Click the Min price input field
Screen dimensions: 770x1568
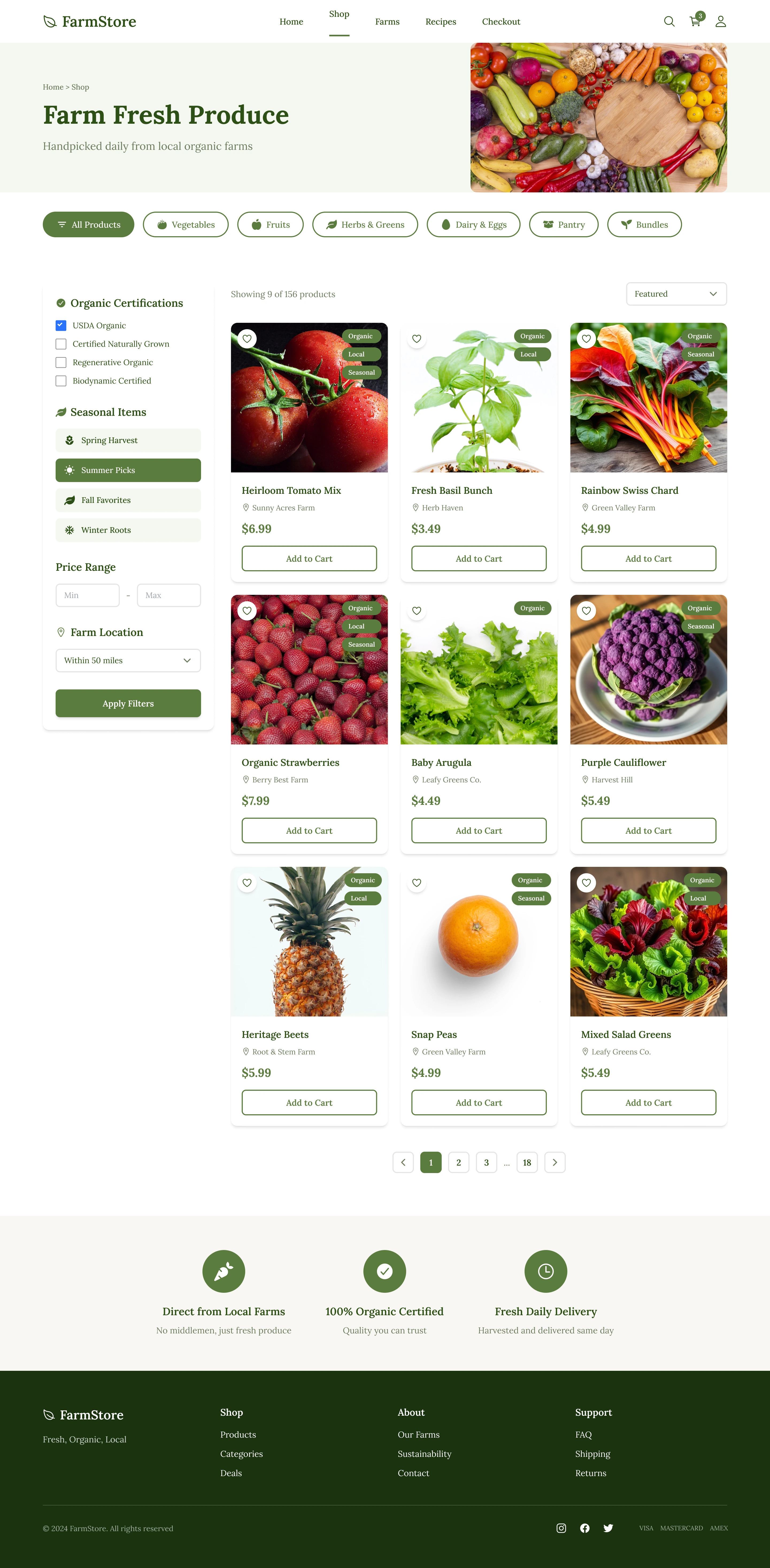[88, 595]
